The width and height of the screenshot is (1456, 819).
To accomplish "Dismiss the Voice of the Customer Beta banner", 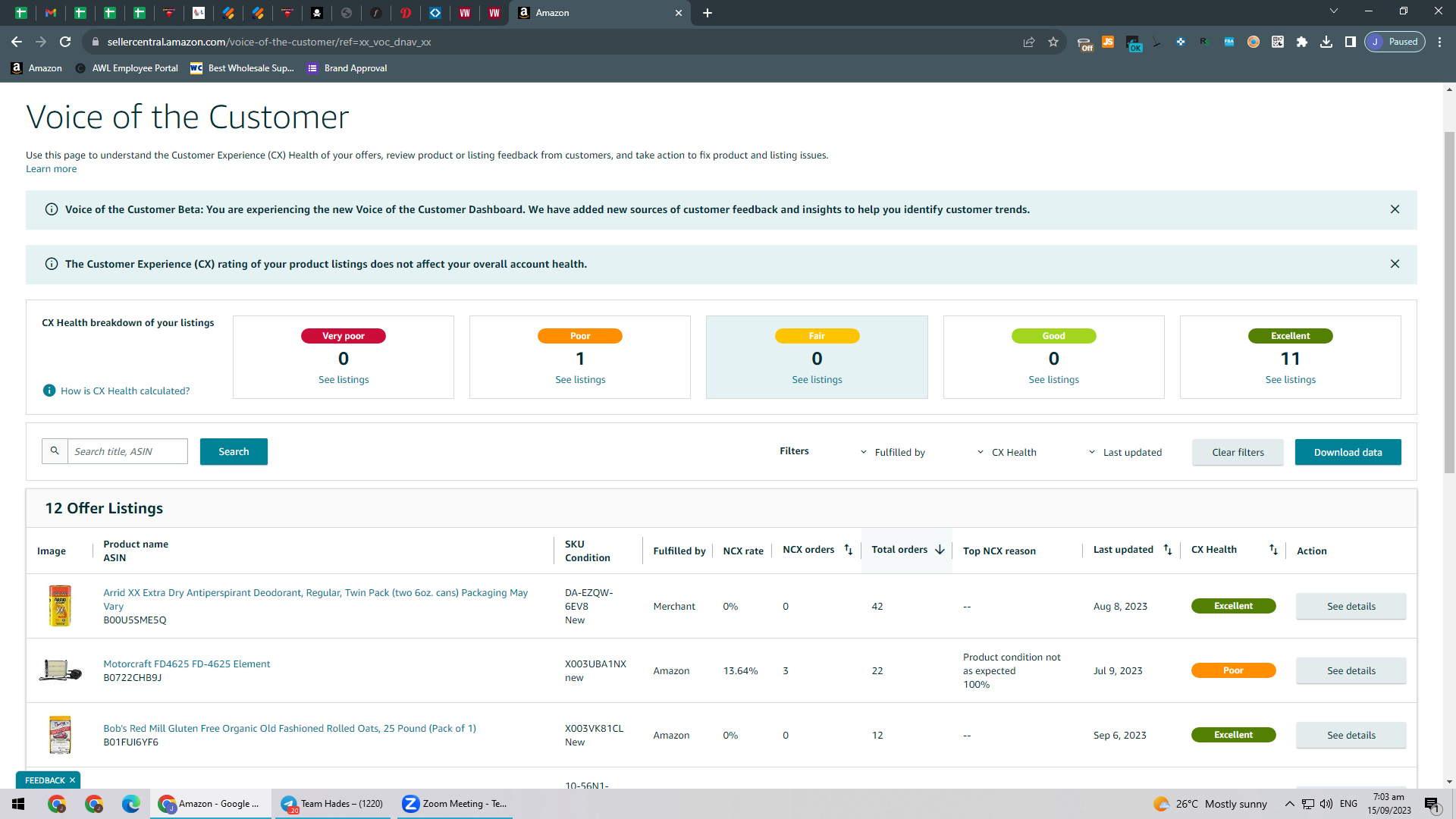I will pyautogui.click(x=1395, y=209).
